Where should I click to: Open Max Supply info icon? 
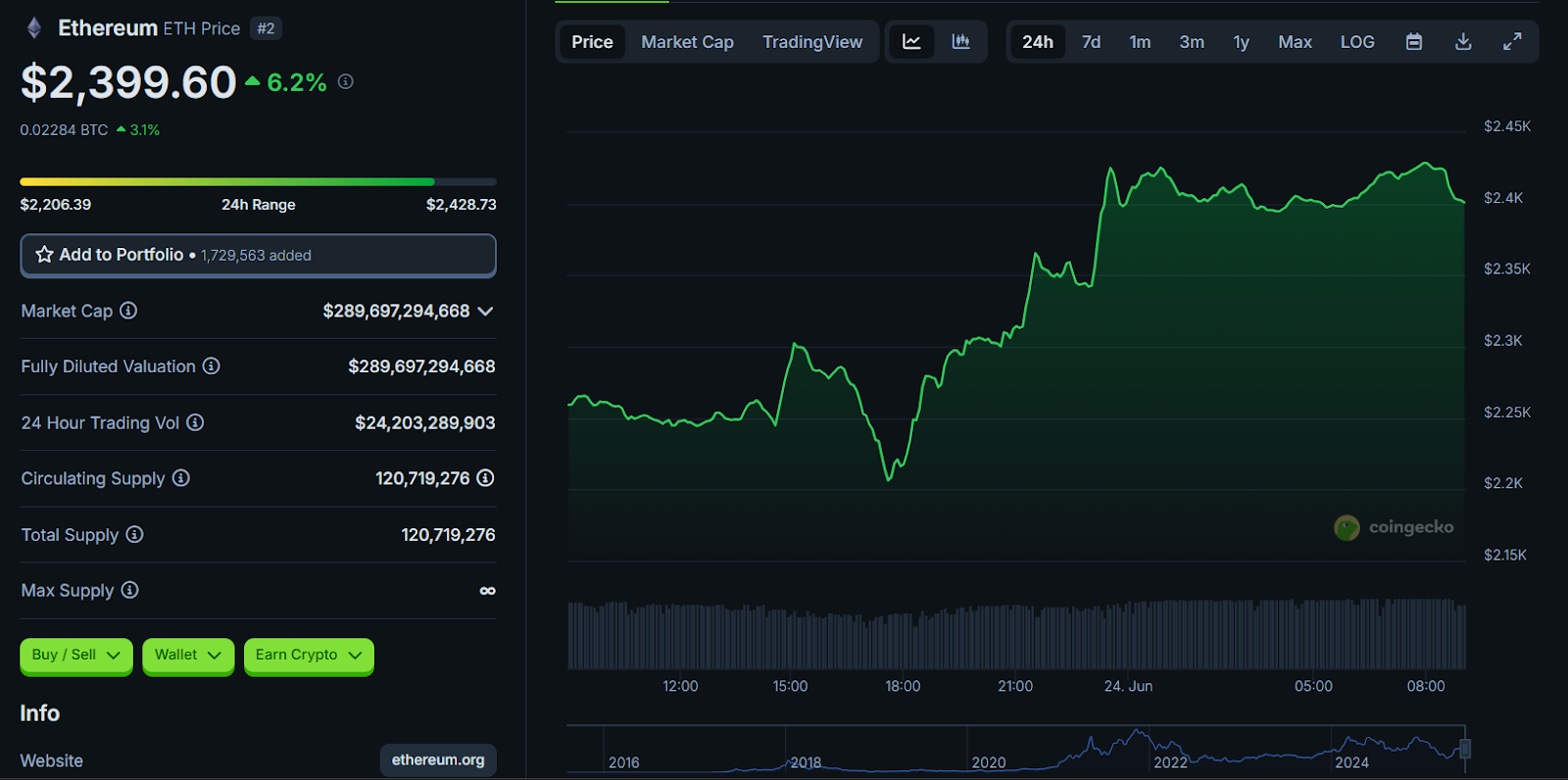pyautogui.click(x=130, y=590)
